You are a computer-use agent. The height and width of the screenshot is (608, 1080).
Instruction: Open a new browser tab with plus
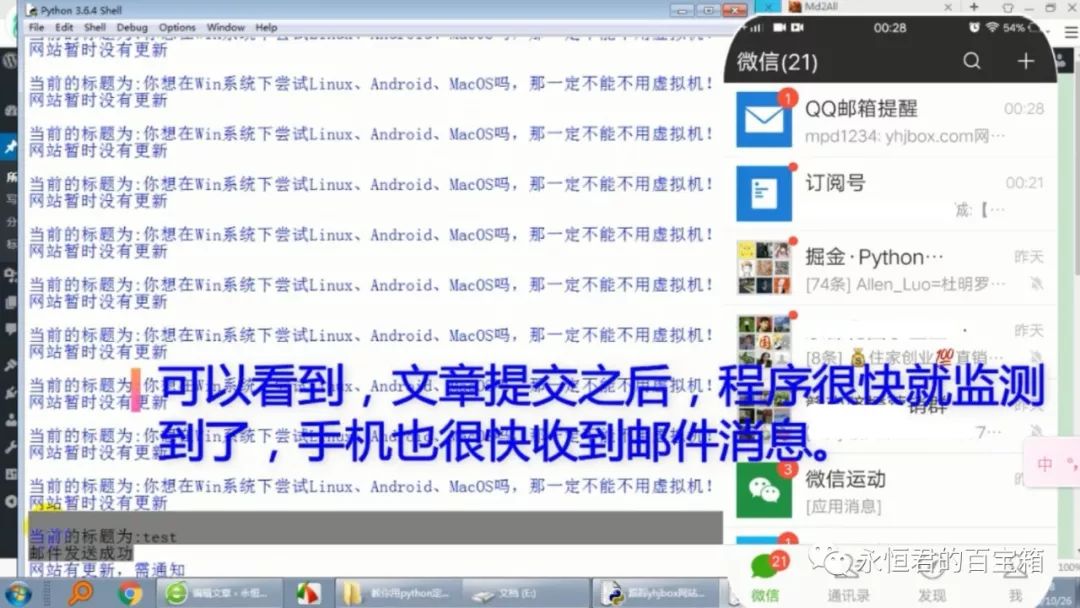coord(974,7)
